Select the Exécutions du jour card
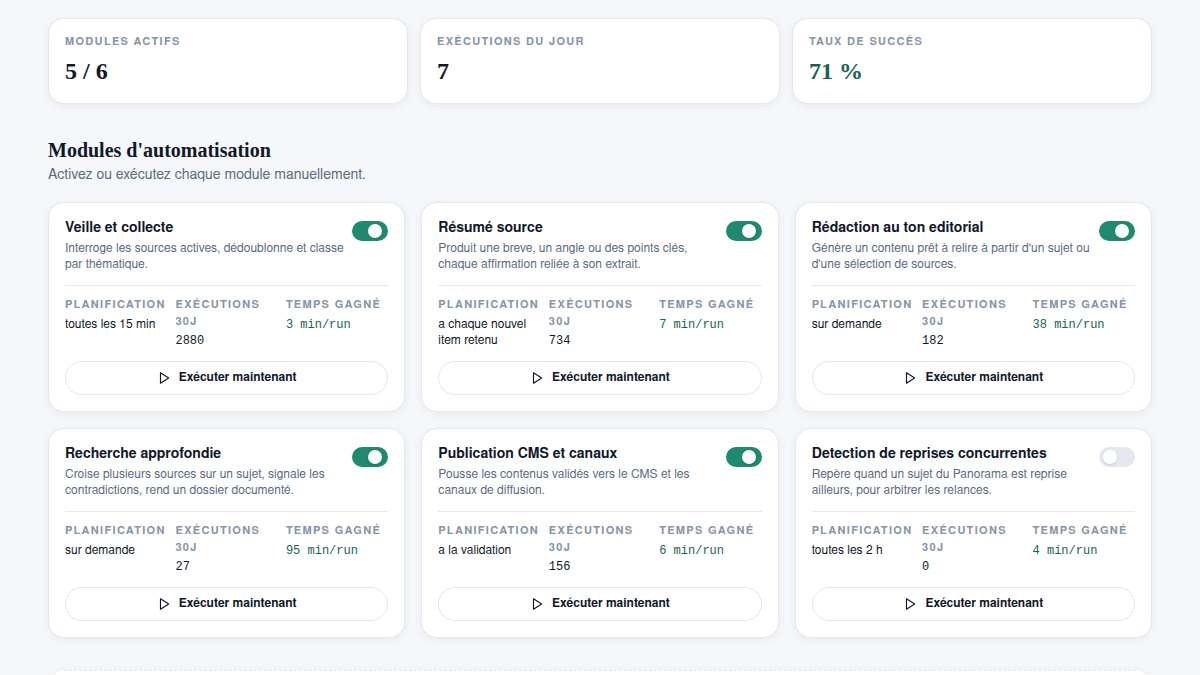1200x675 pixels. 600,61
